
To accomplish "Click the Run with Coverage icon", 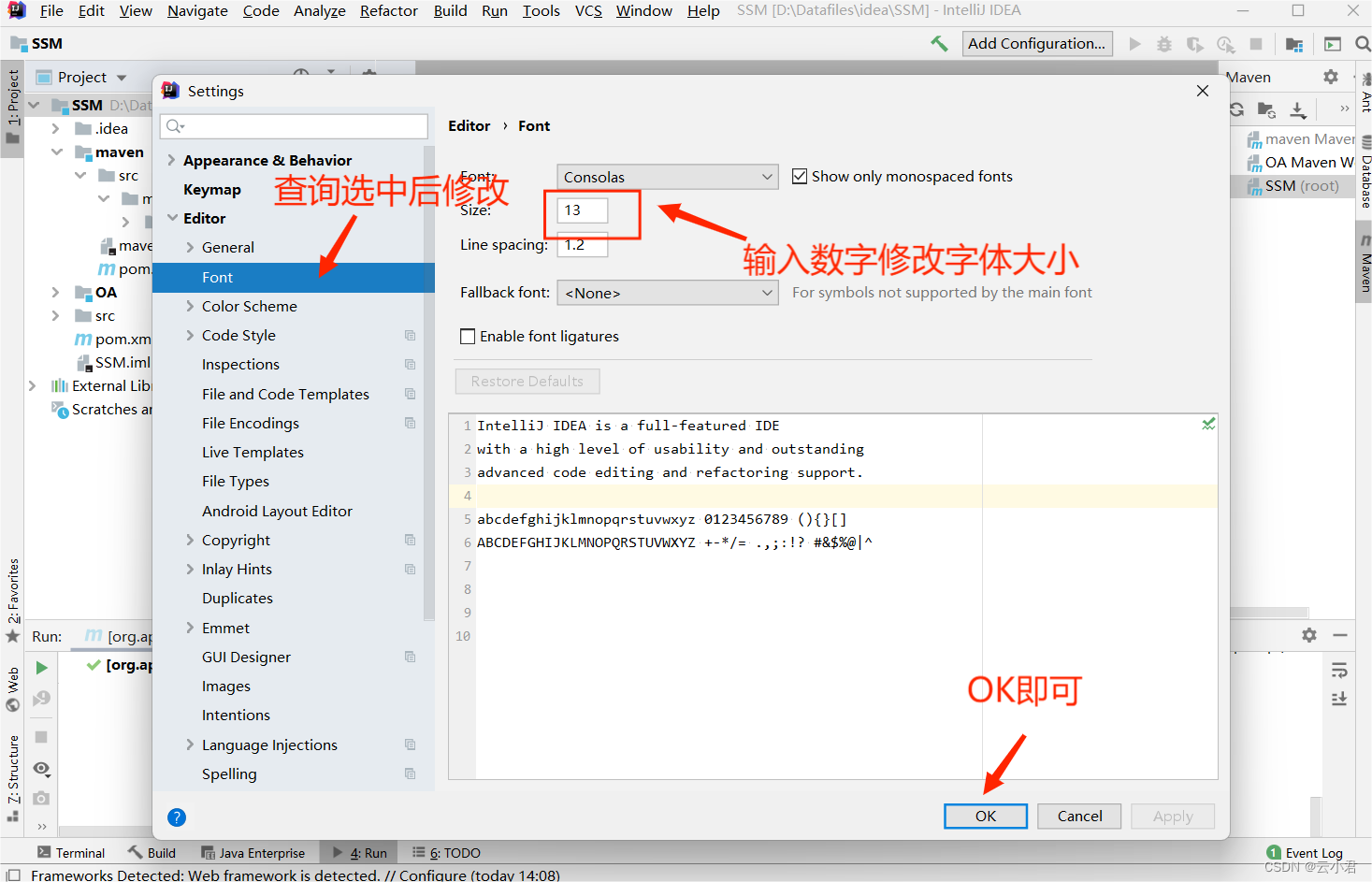I will [1195, 44].
